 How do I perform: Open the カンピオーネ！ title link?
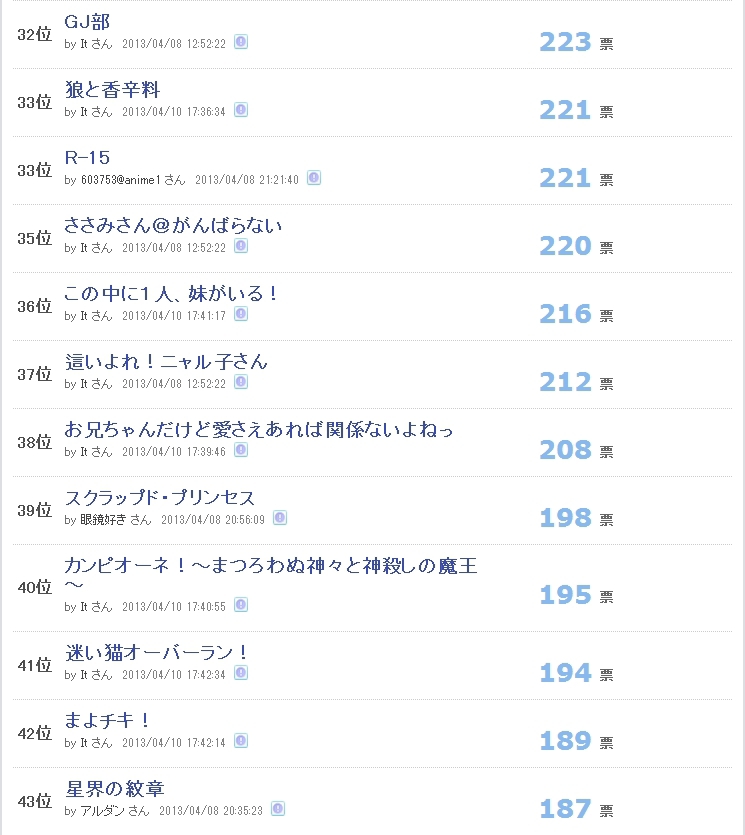pos(271,575)
